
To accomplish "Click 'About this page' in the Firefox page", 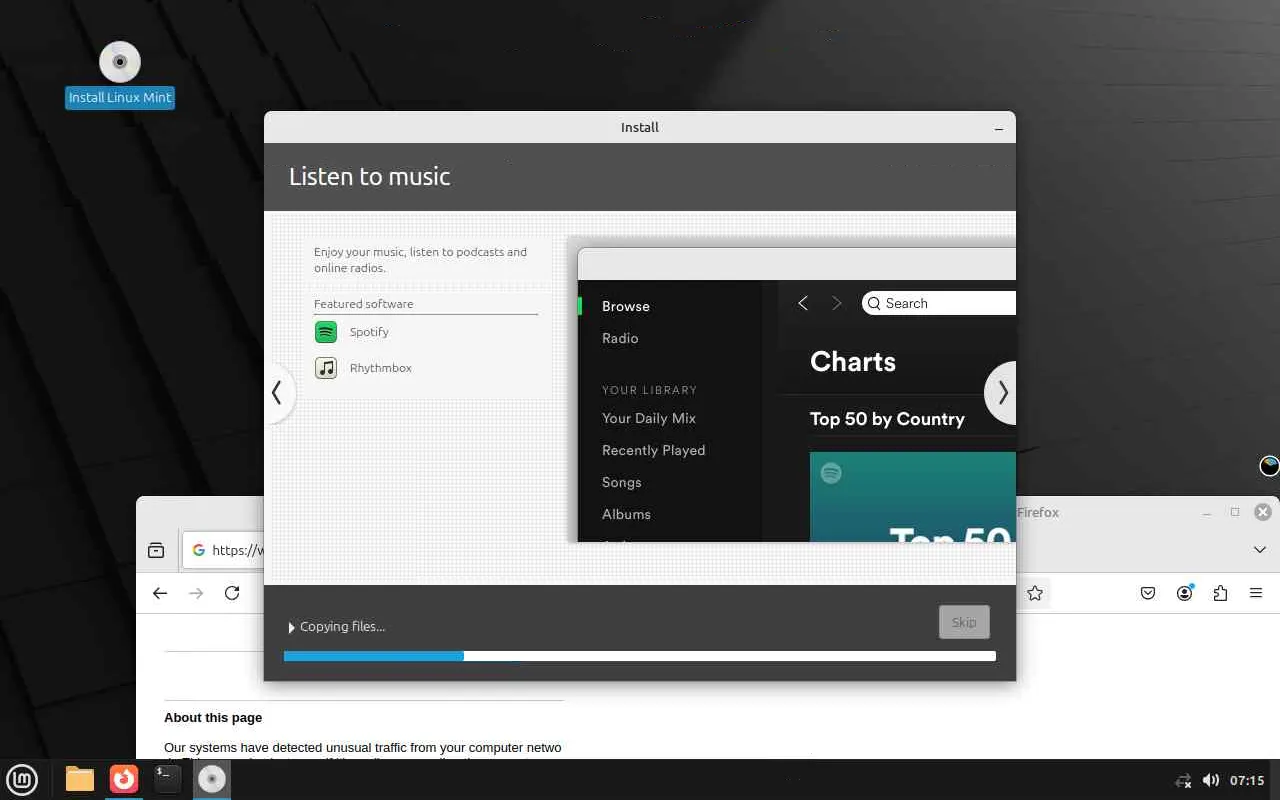I will (x=213, y=717).
